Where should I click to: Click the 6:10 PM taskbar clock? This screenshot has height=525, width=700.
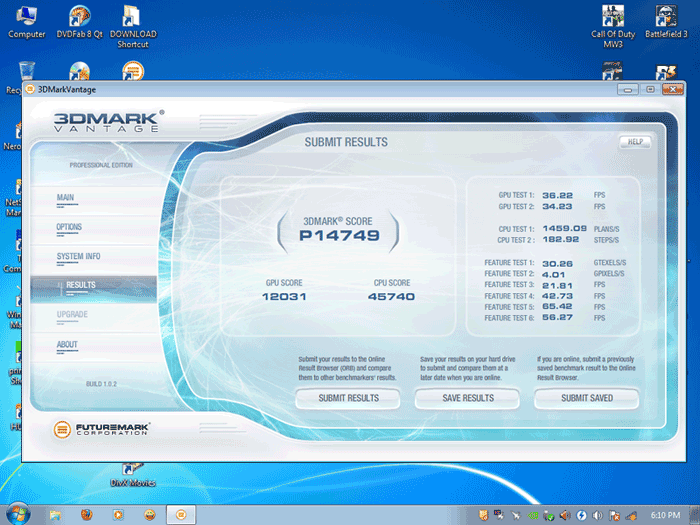[665, 515]
